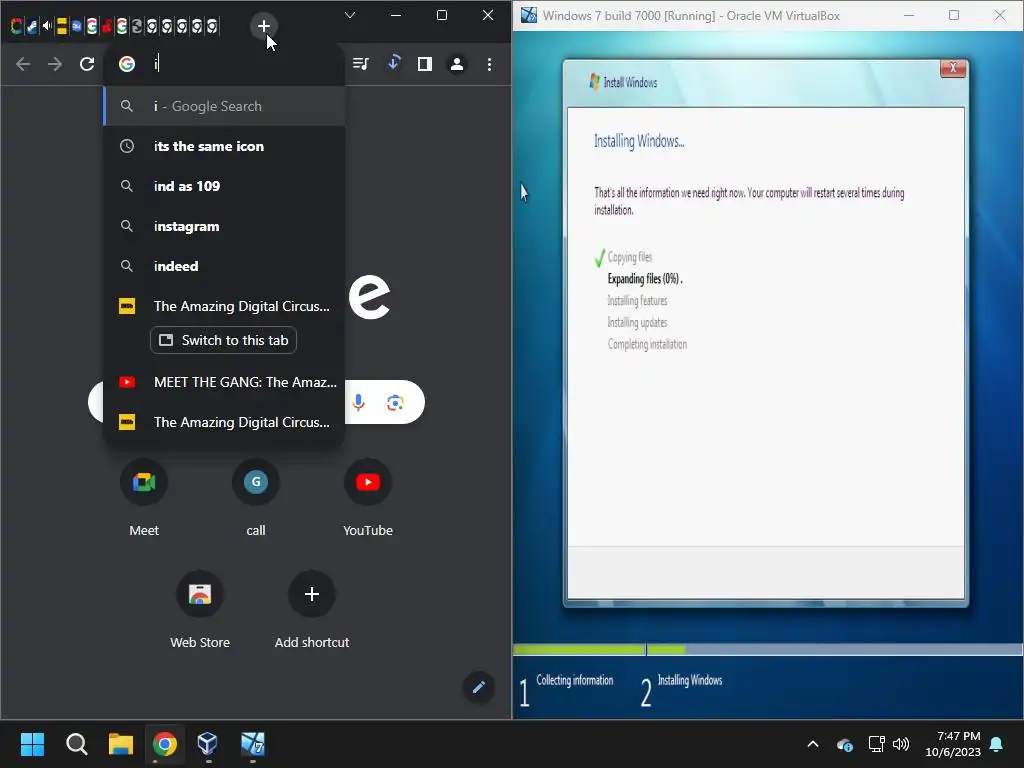Click the VirtualBox window title bar icon
Viewport: 1024px width, 768px height.
coord(529,15)
